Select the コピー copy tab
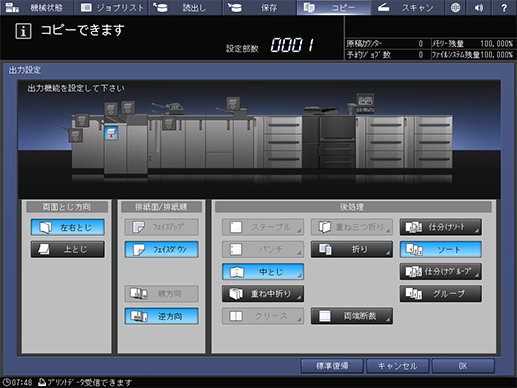Image resolution: width=517 pixels, height=388 pixels. pyautogui.click(x=333, y=7)
